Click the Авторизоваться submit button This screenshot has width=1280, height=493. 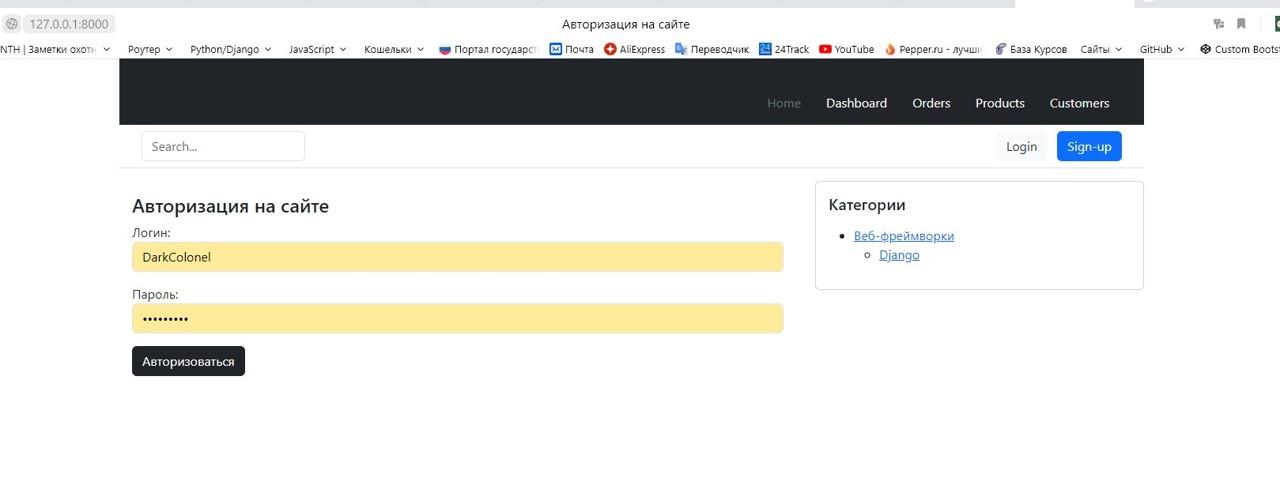(188, 361)
